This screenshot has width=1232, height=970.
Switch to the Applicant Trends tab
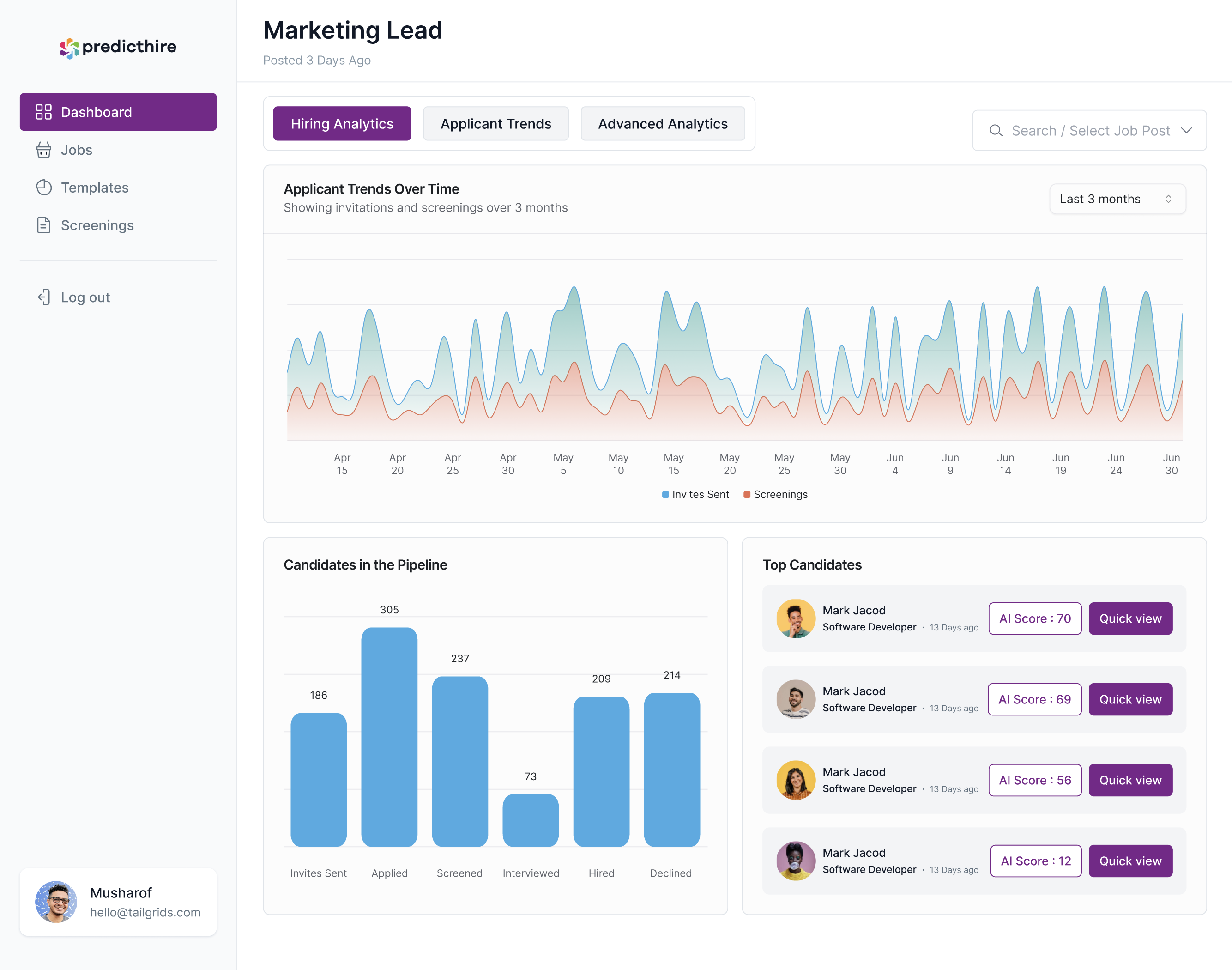pos(497,122)
